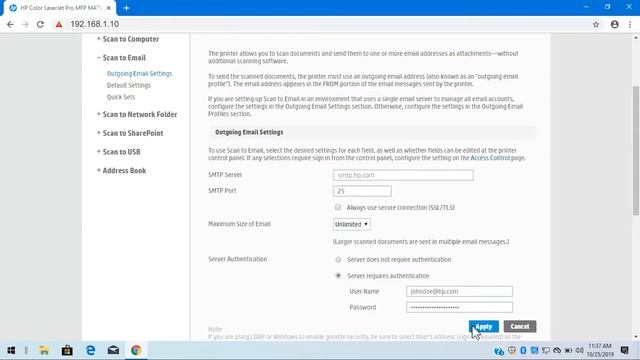Click the volume icon in system tray
The image size is (640, 360).
579,351
